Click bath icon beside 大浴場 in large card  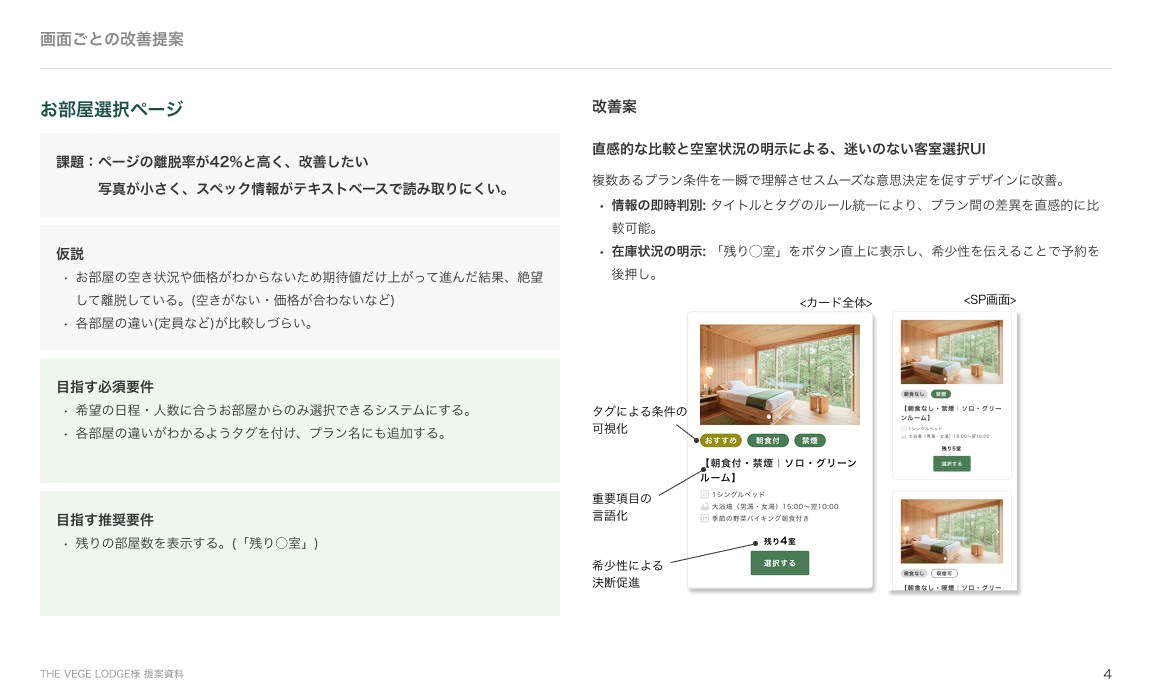coord(705,506)
